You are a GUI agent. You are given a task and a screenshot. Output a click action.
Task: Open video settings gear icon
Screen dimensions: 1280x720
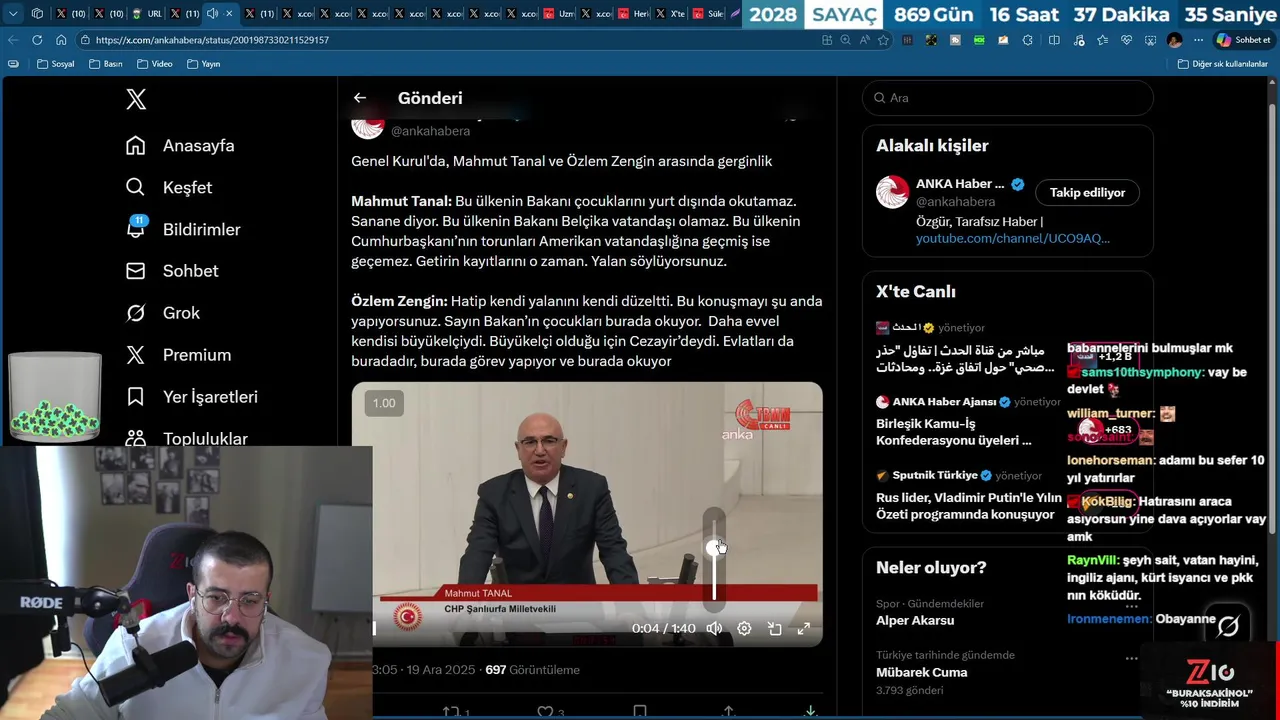pyautogui.click(x=744, y=629)
